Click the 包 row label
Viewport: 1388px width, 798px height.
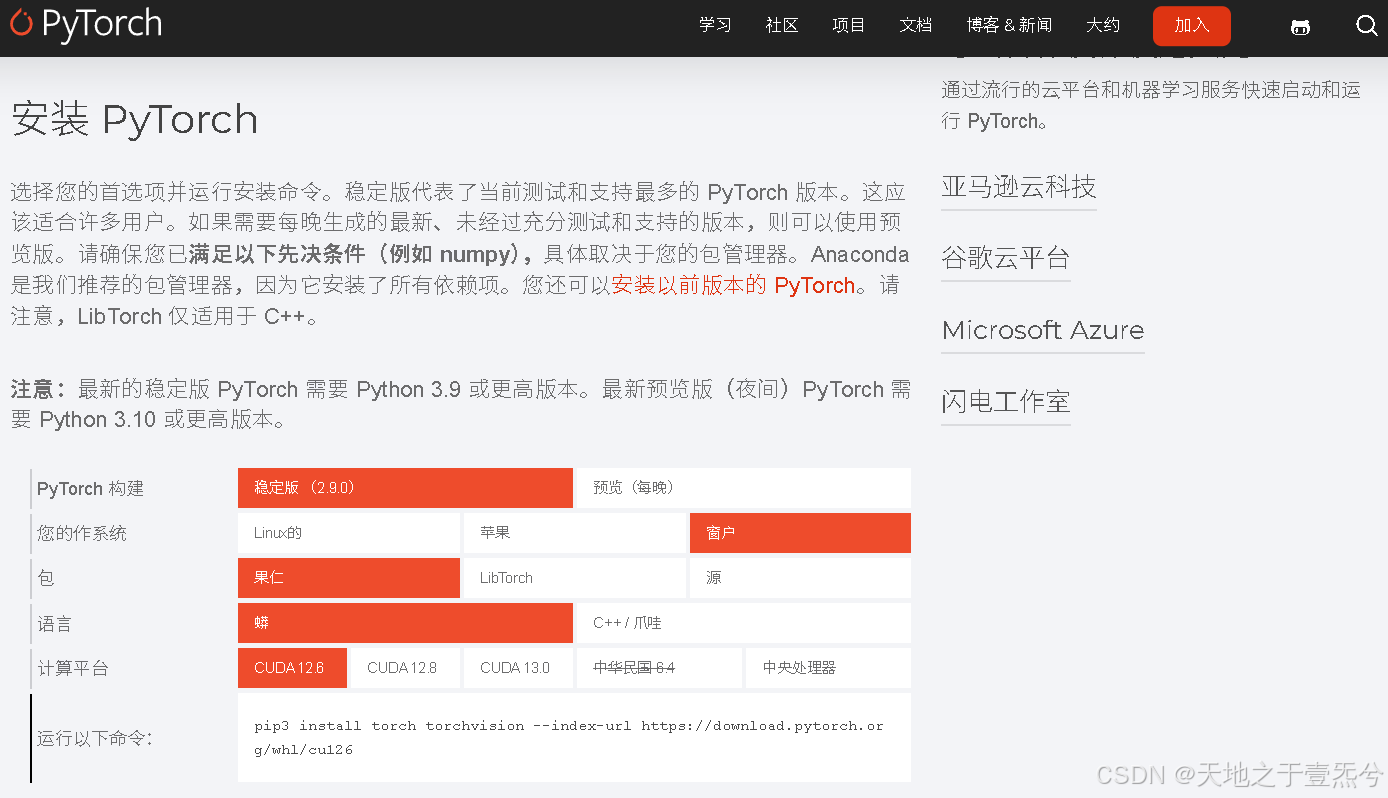[x=46, y=578]
